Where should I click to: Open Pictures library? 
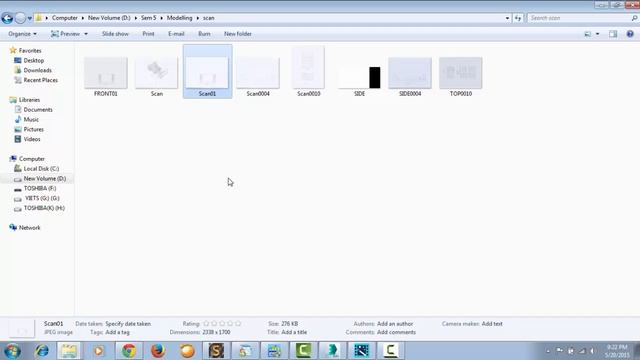pos(33,129)
